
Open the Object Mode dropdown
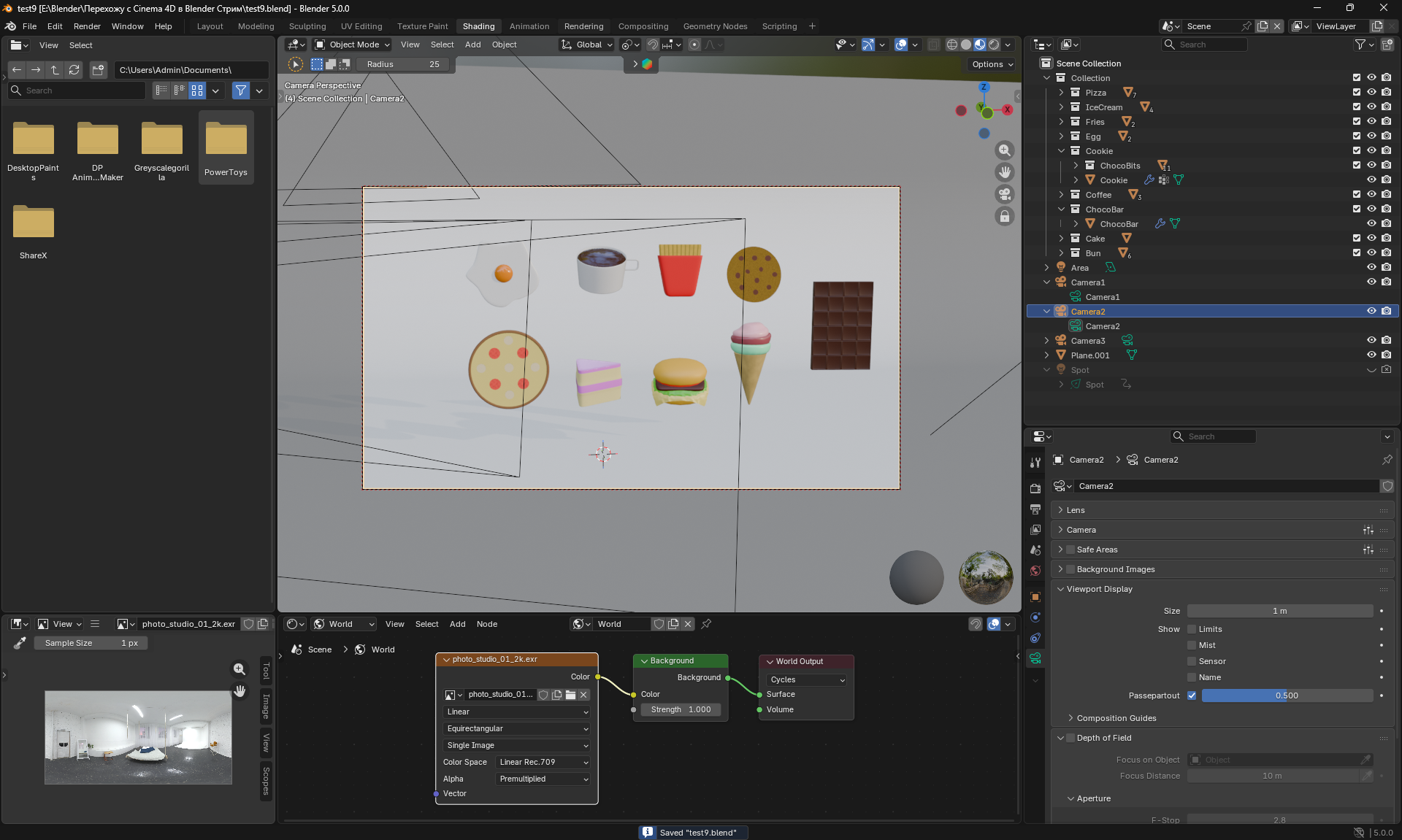[353, 45]
